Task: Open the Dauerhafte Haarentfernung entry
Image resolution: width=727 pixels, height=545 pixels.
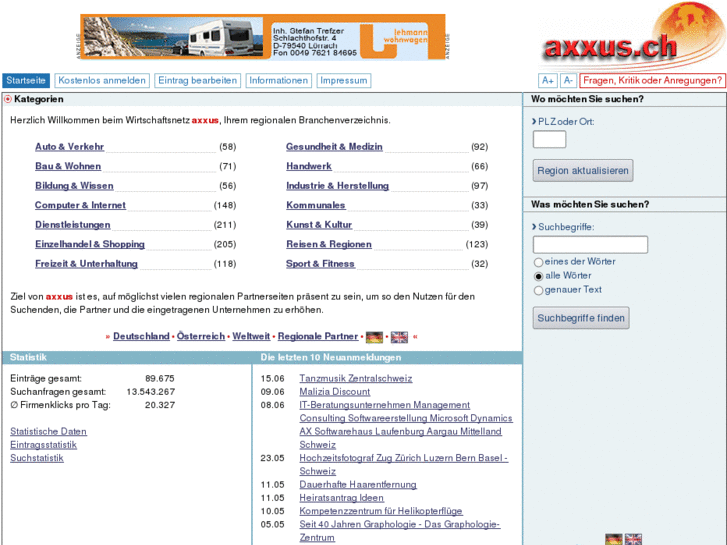Action: pyautogui.click(x=358, y=485)
